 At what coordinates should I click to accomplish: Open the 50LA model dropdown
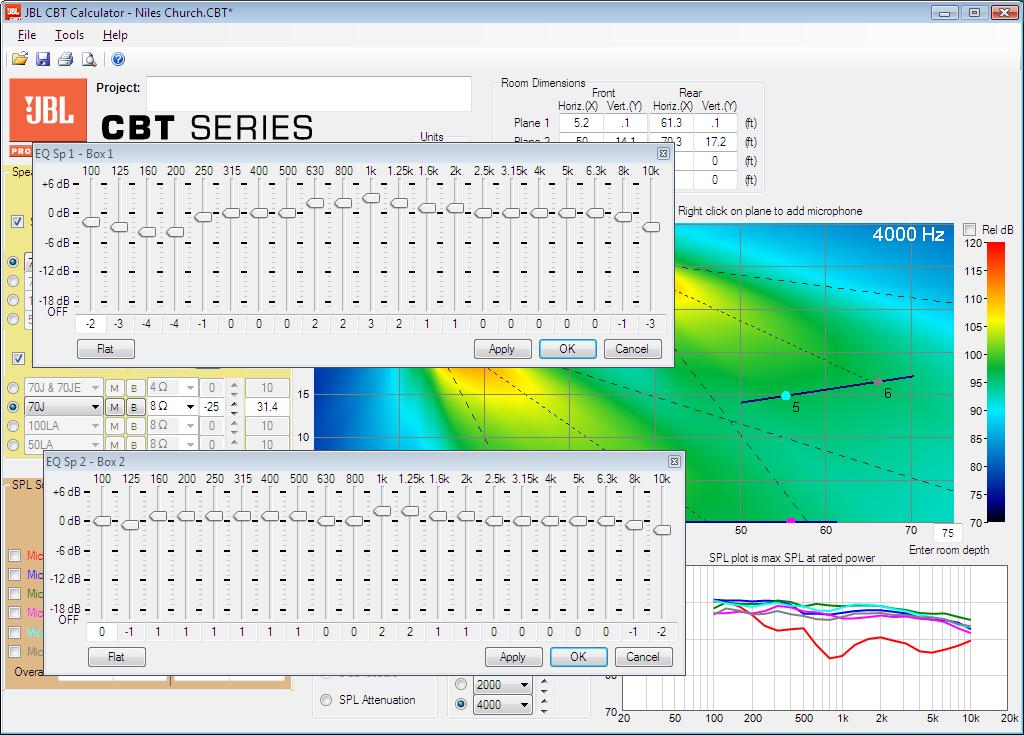tap(95, 444)
